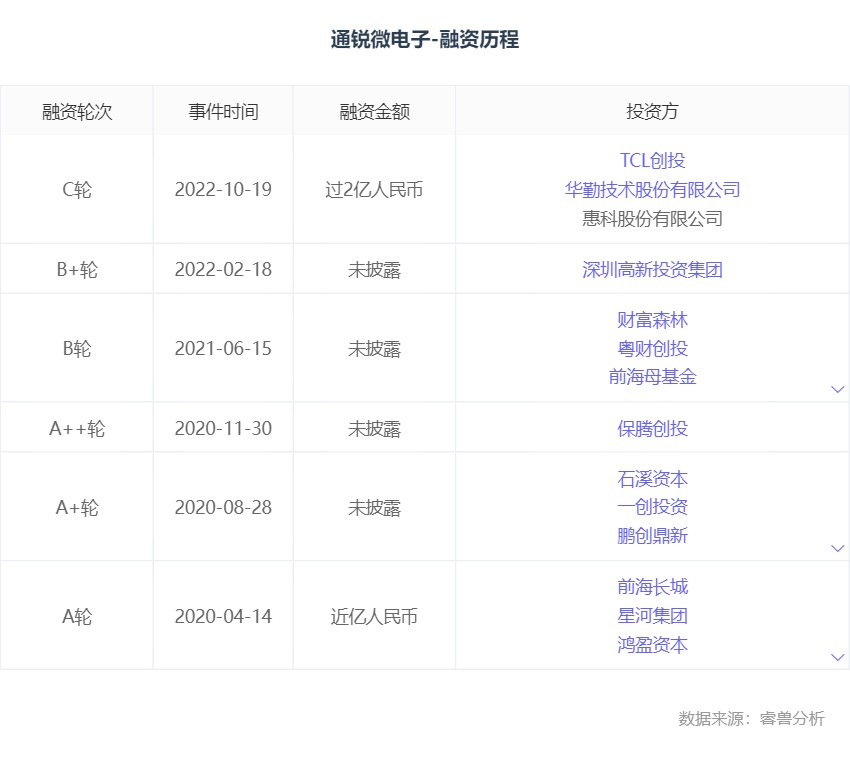Open 财富森林 investor link
Image resolution: width=850 pixels, height=761 pixels.
point(652,320)
